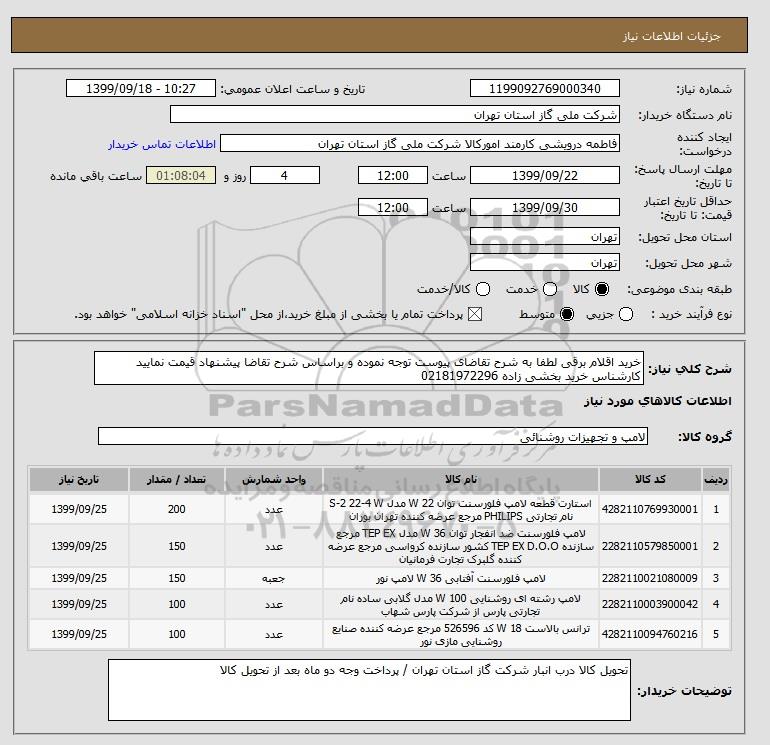
Task: Click the response deadline time field 12:00
Action: point(393,175)
